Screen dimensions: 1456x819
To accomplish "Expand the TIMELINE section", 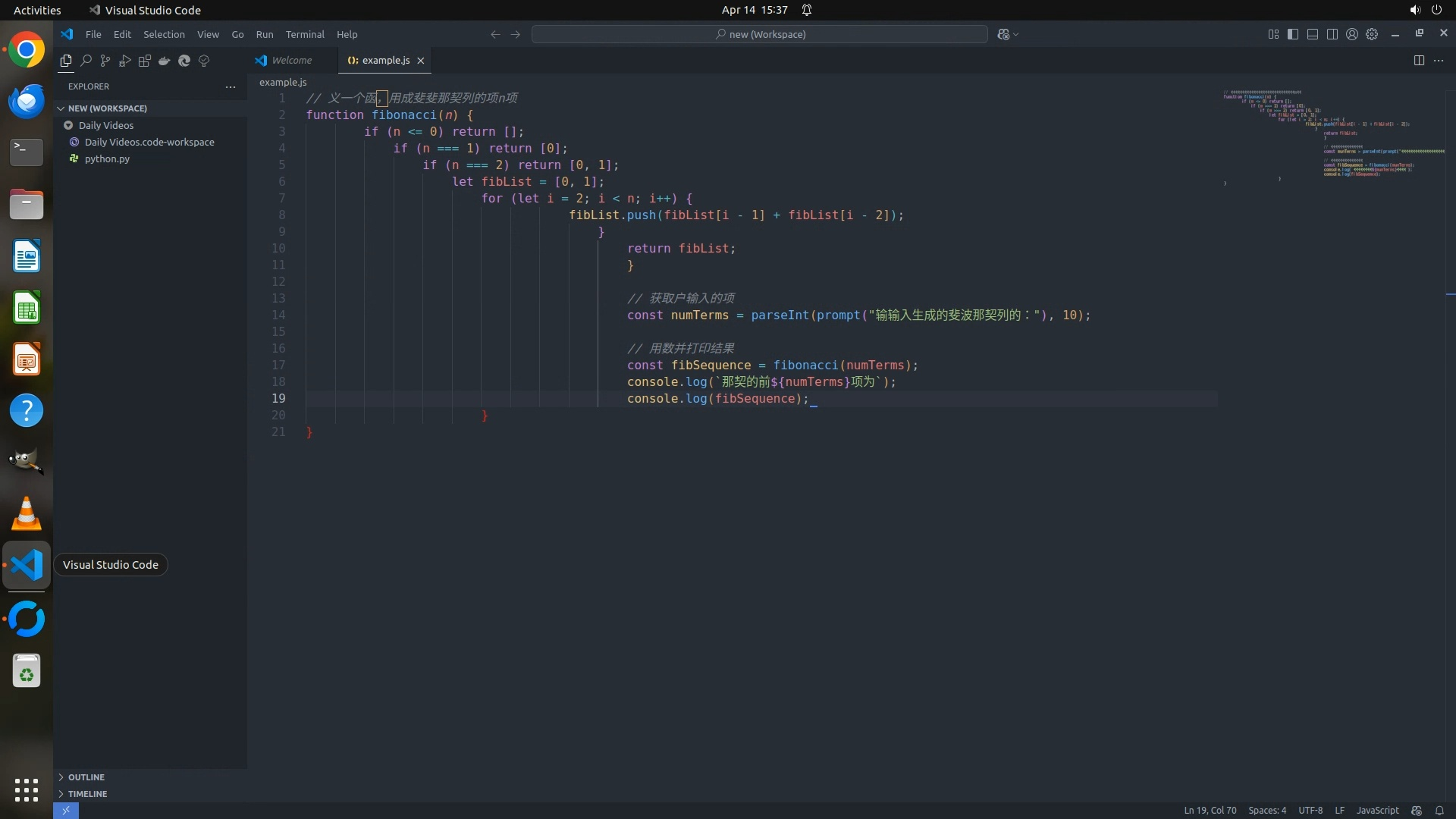I will coord(87,794).
